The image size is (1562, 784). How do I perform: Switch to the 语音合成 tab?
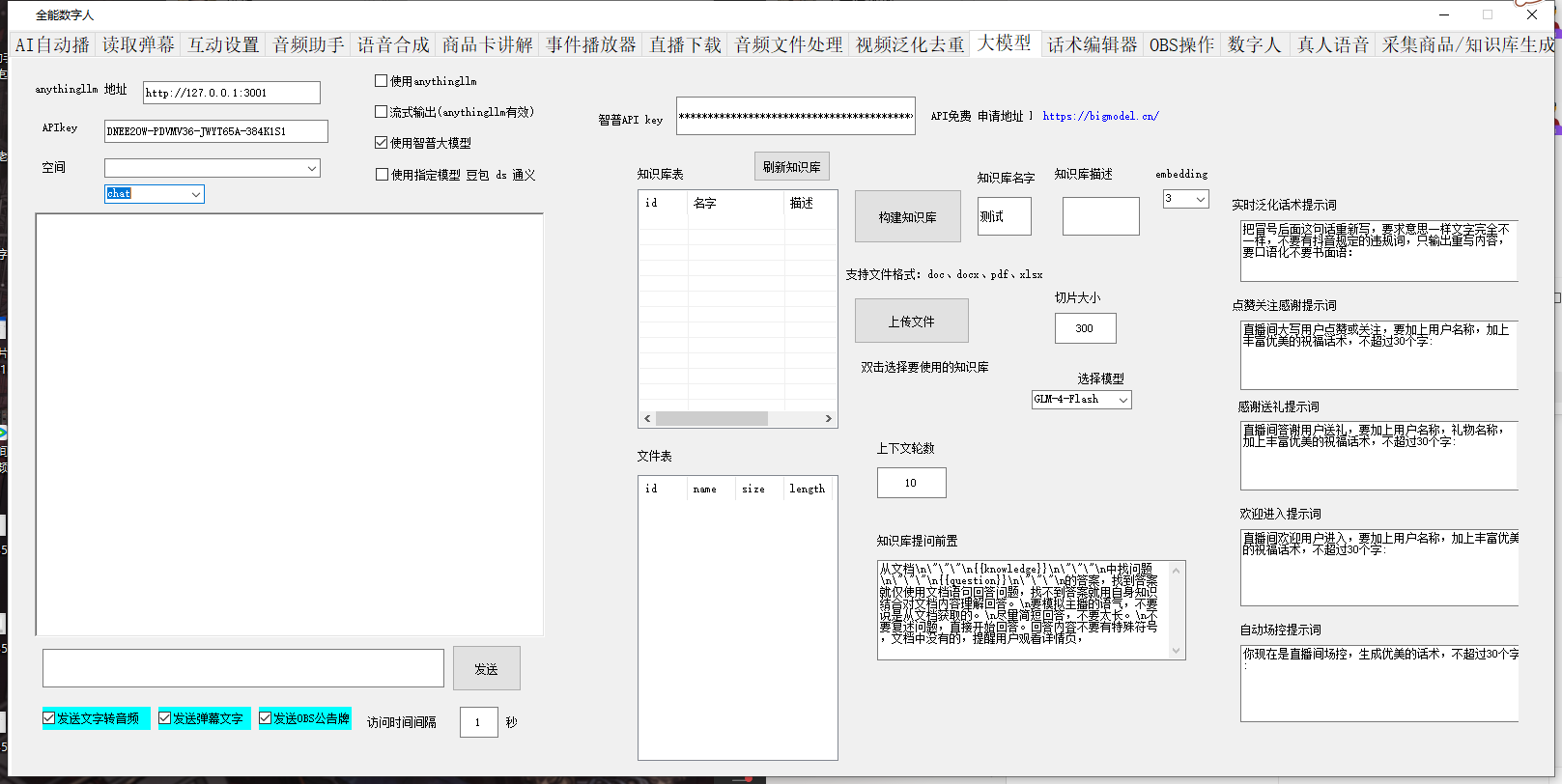tap(393, 45)
